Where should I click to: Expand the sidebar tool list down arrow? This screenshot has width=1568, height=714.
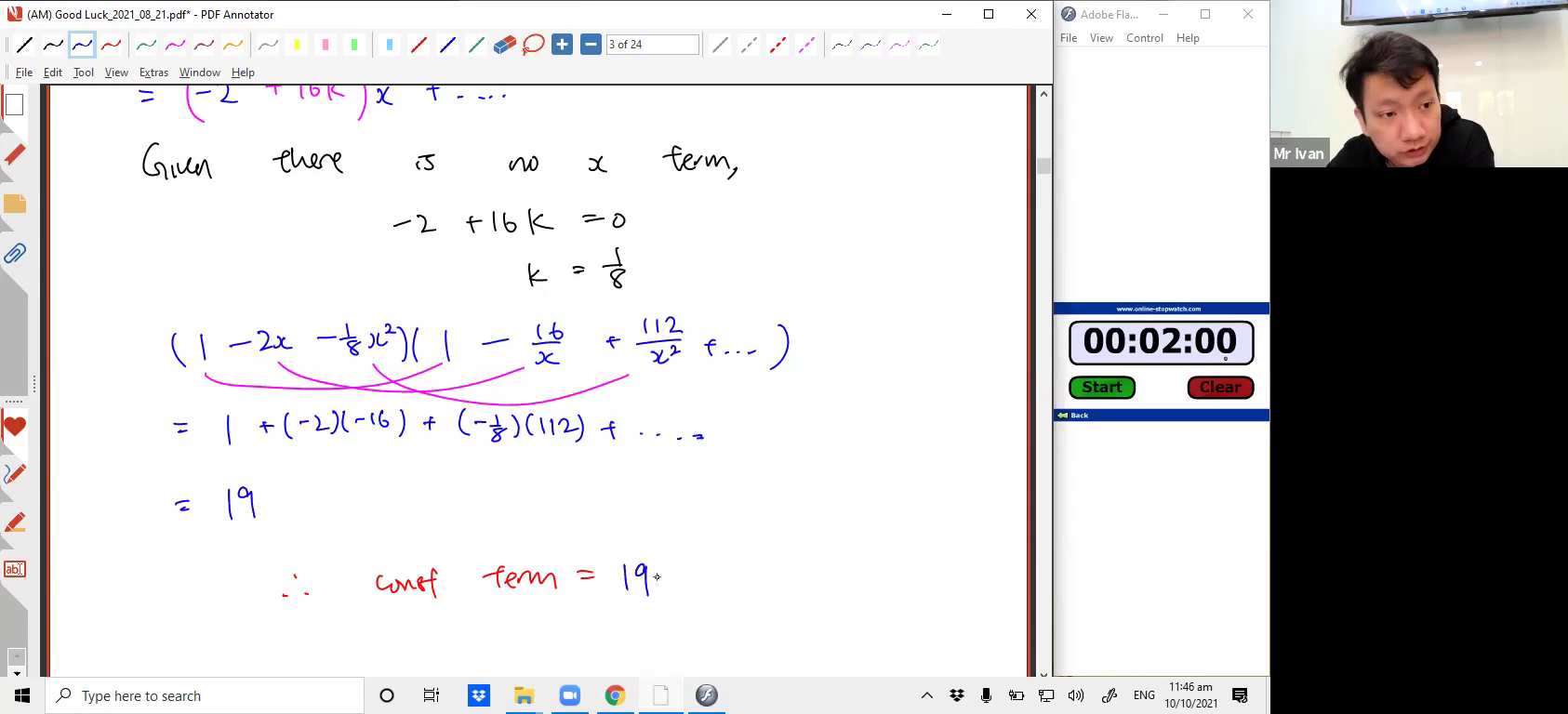[x=16, y=672]
